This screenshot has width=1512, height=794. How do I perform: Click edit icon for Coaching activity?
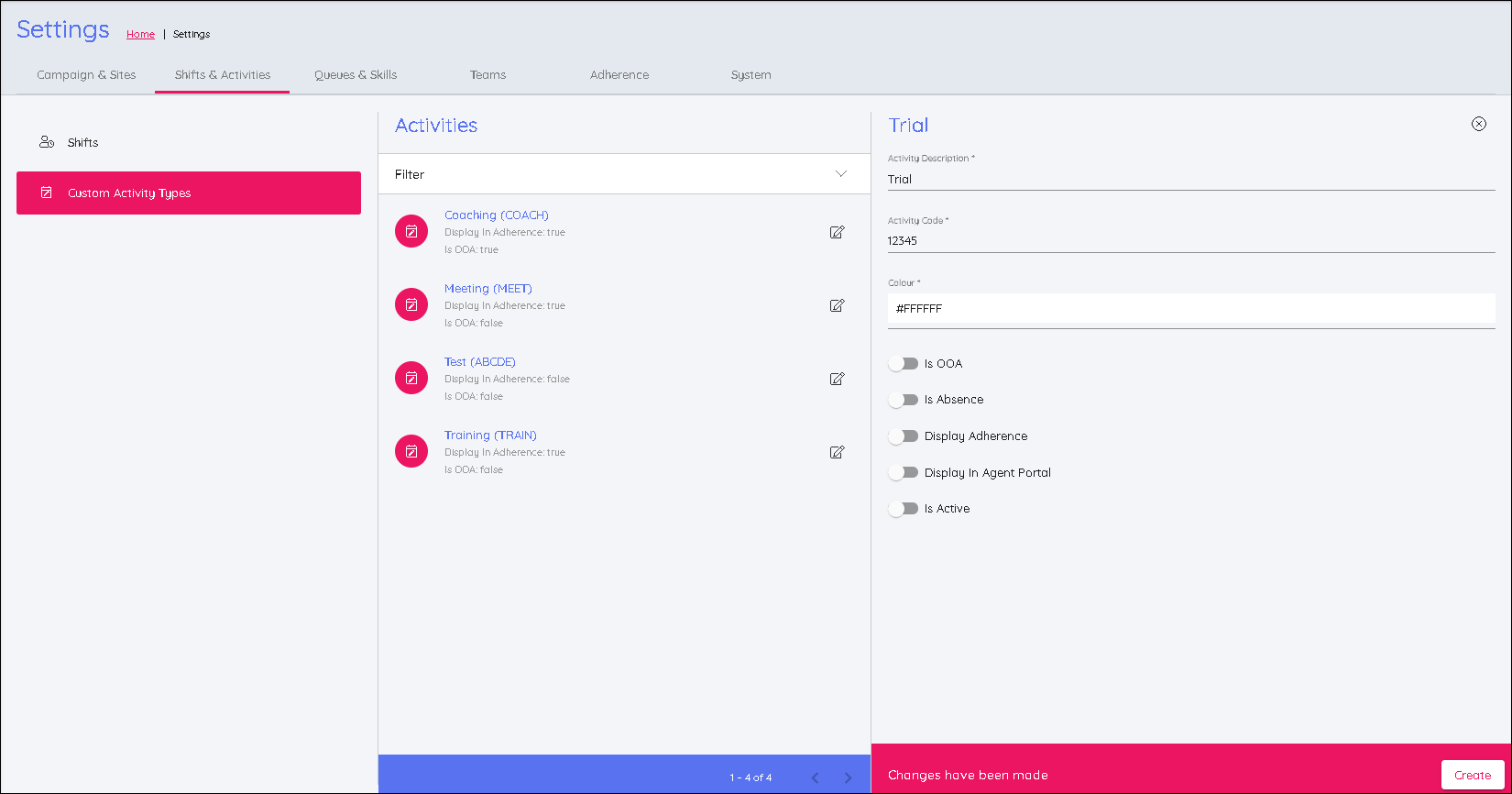837,232
